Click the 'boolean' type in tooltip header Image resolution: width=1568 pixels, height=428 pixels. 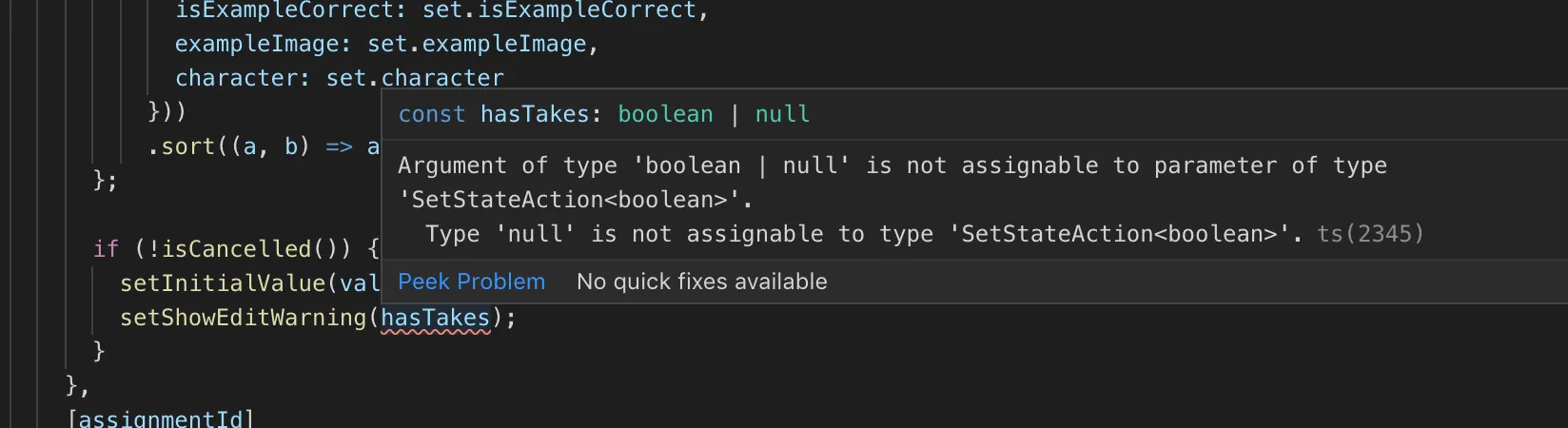click(665, 114)
